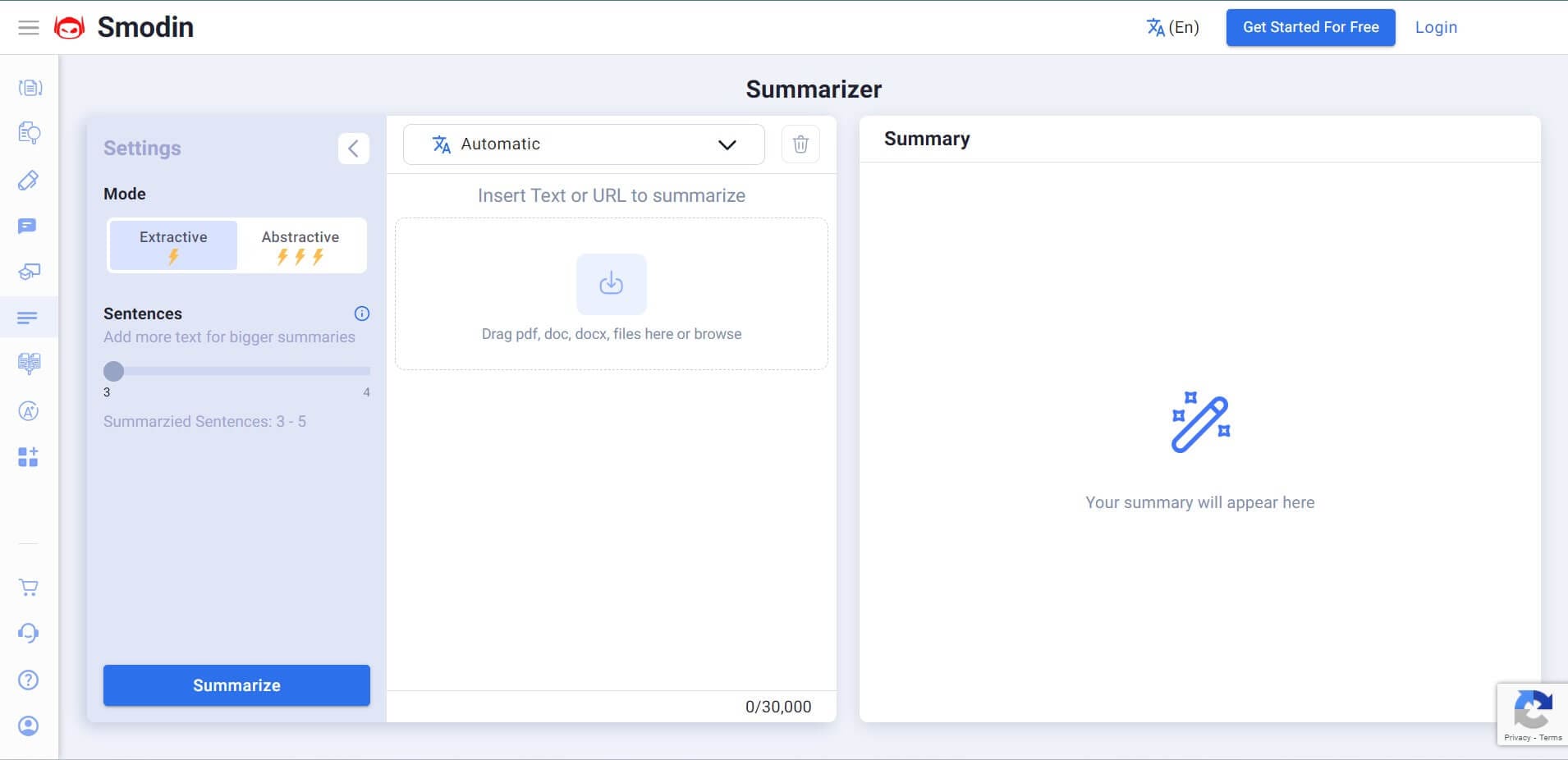The height and width of the screenshot is (760, 1568).
Task: Click Get Started For Free
Action: tap(1310, 28)
